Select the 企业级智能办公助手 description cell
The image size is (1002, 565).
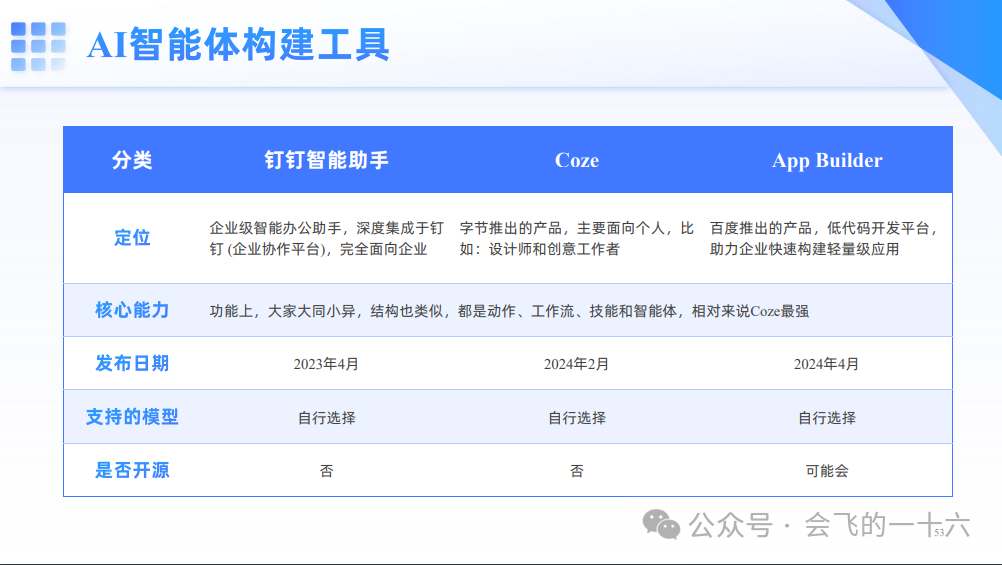pyautogui.click(x=327, y=238)
